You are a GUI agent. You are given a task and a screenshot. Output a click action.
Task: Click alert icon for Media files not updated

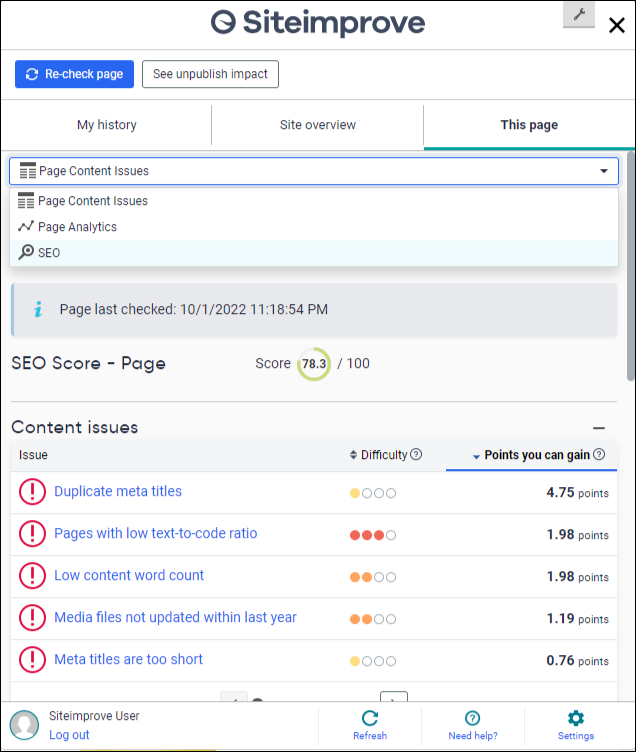click(32, 617)
